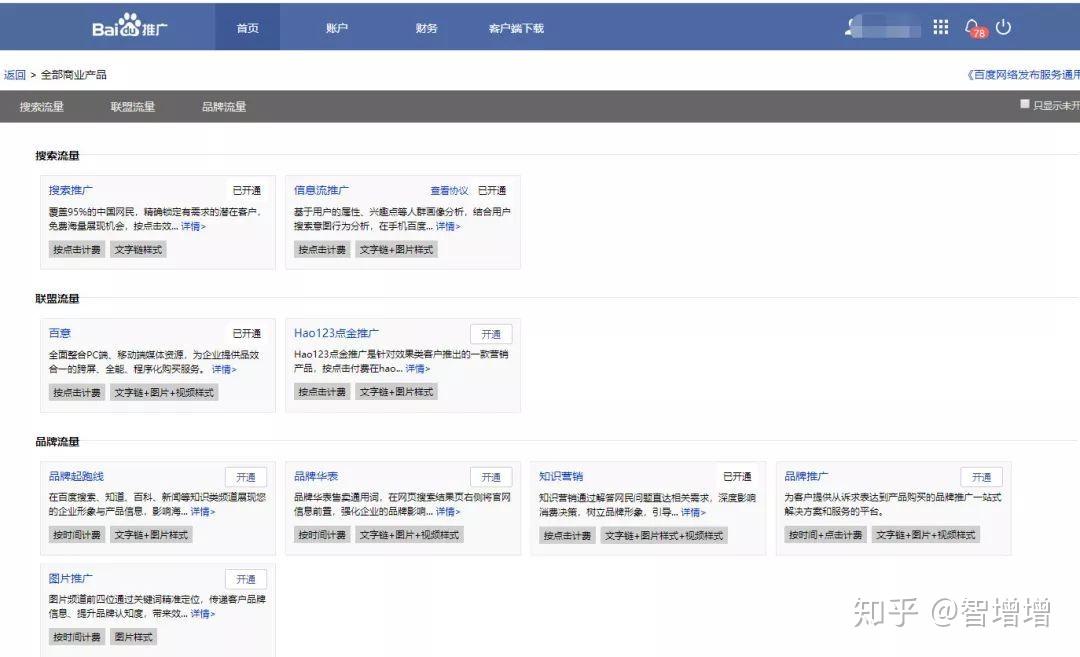Click the power logout icon
This screenshot has height=657, width=1080.
point(1004,27)
